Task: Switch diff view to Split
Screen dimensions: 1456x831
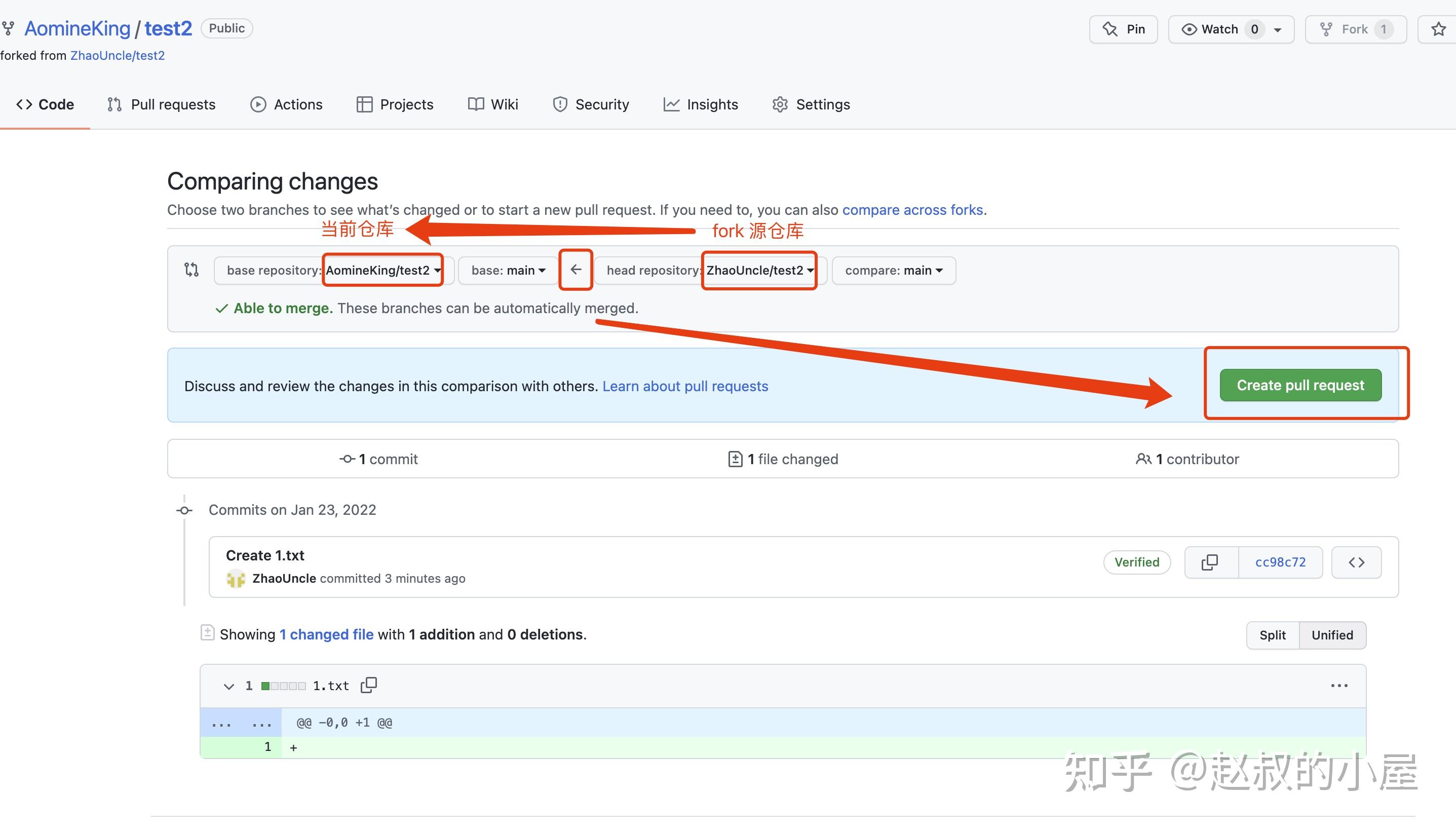Action: pyautogui.click(x=1272, y=635)
